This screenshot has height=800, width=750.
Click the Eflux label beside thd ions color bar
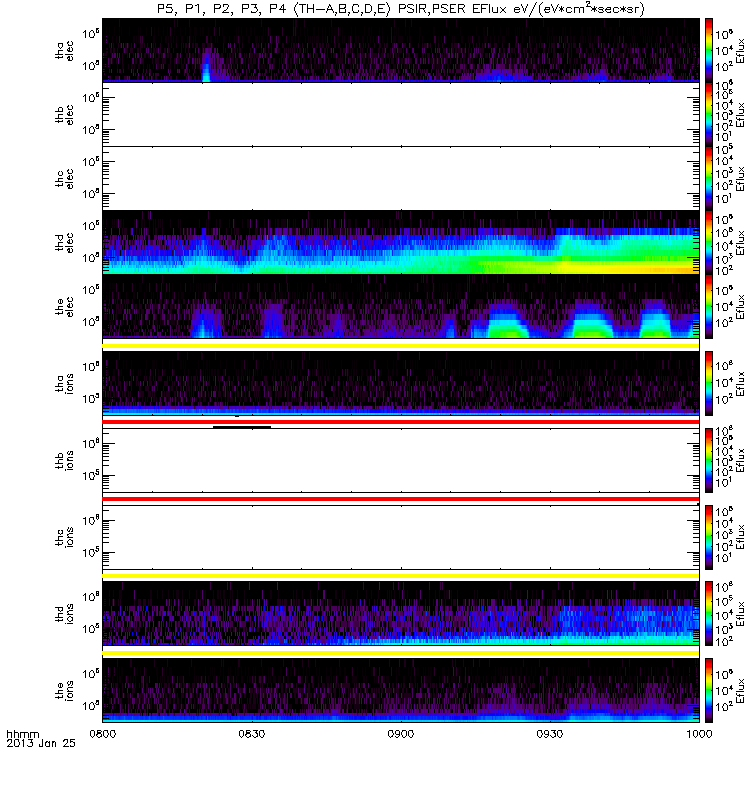pyautogui.click(x=740, y=614)
